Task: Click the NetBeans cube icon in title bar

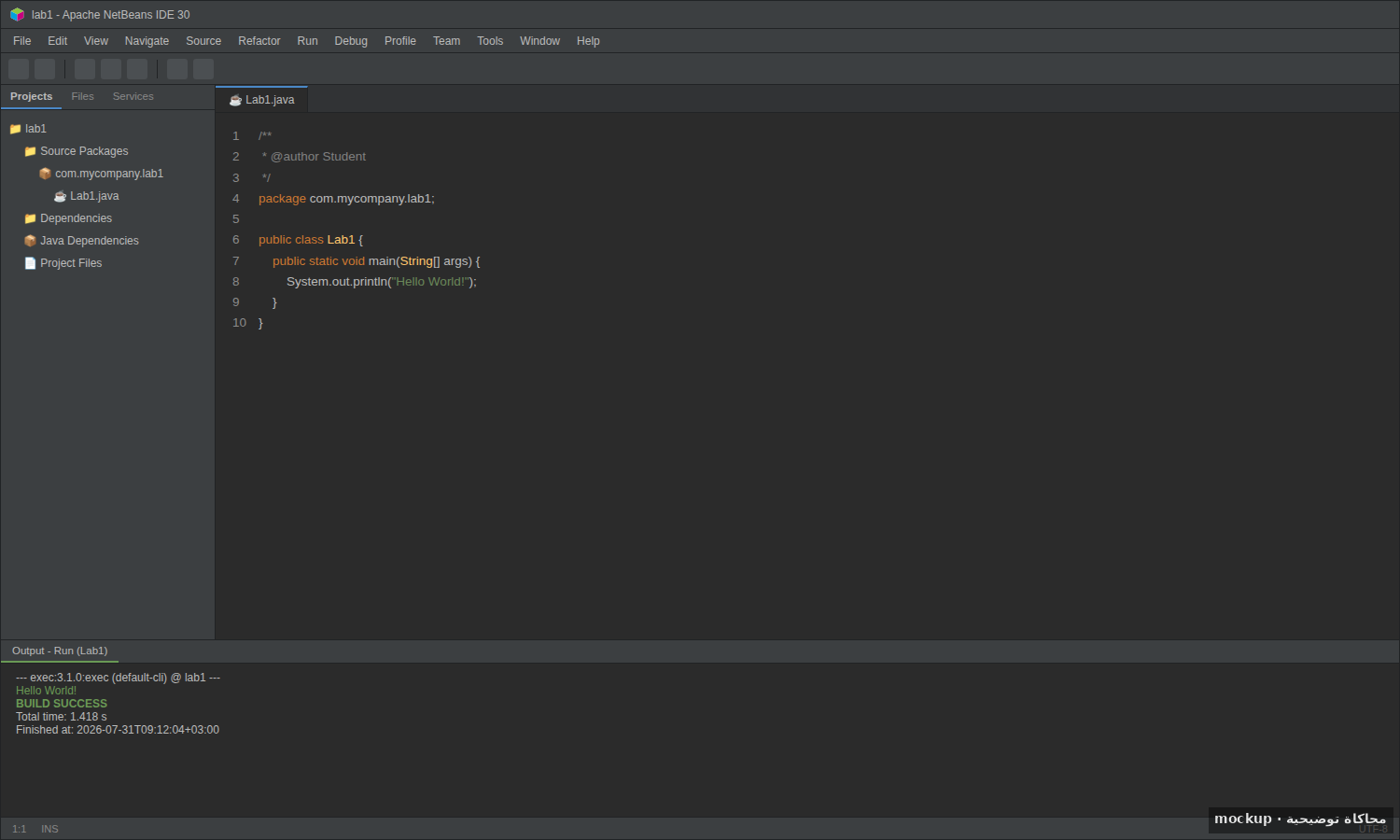Action: point(17,15)
